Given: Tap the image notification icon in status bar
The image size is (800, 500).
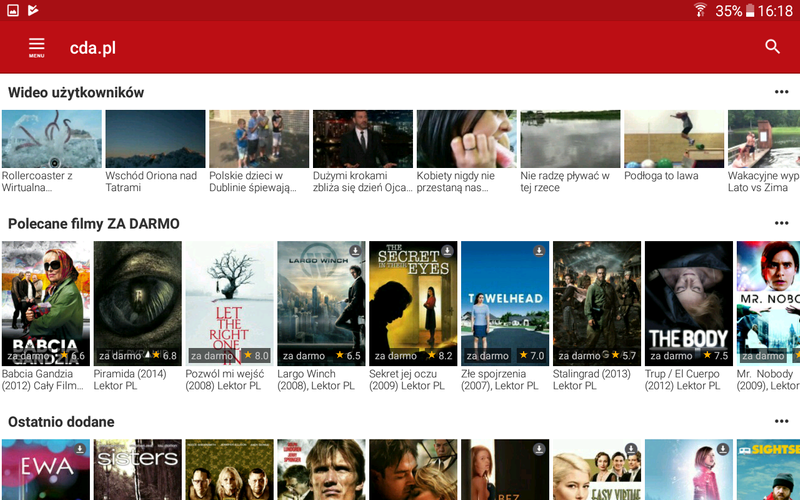Looking at the screenshot, I should click(13, 10).
